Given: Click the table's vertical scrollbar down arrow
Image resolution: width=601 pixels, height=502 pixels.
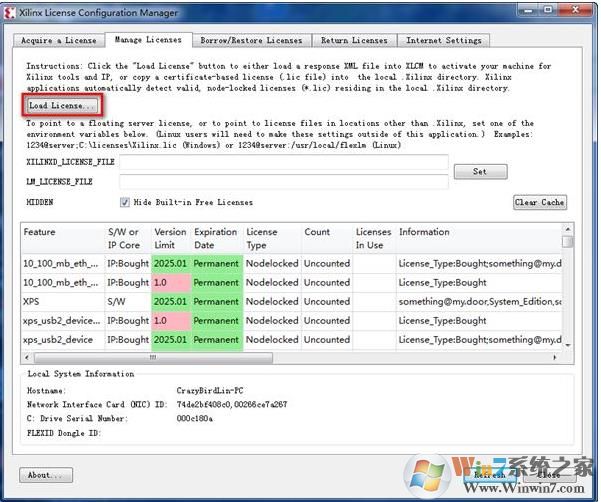Looking at the screenshot, I should [x=568, y=345].
